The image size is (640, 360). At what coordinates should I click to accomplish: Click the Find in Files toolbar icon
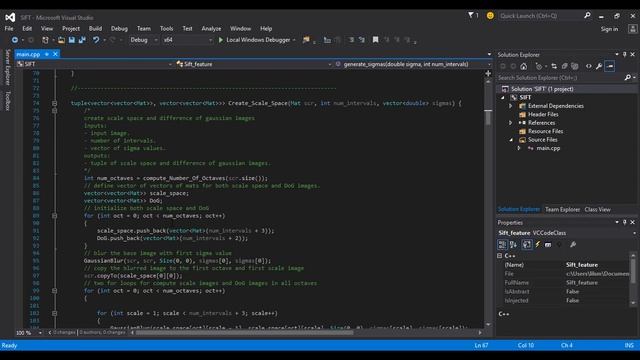tap(306, 40)
